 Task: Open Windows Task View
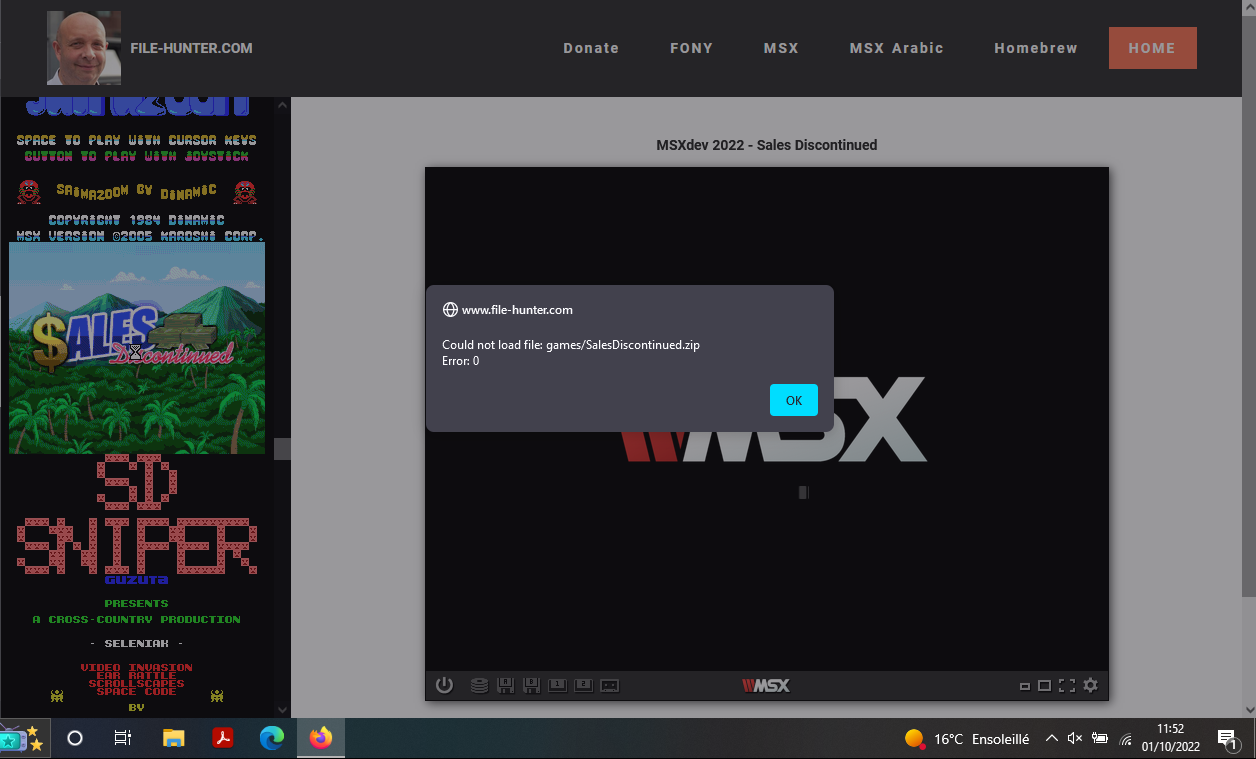[x=123, y=739]
